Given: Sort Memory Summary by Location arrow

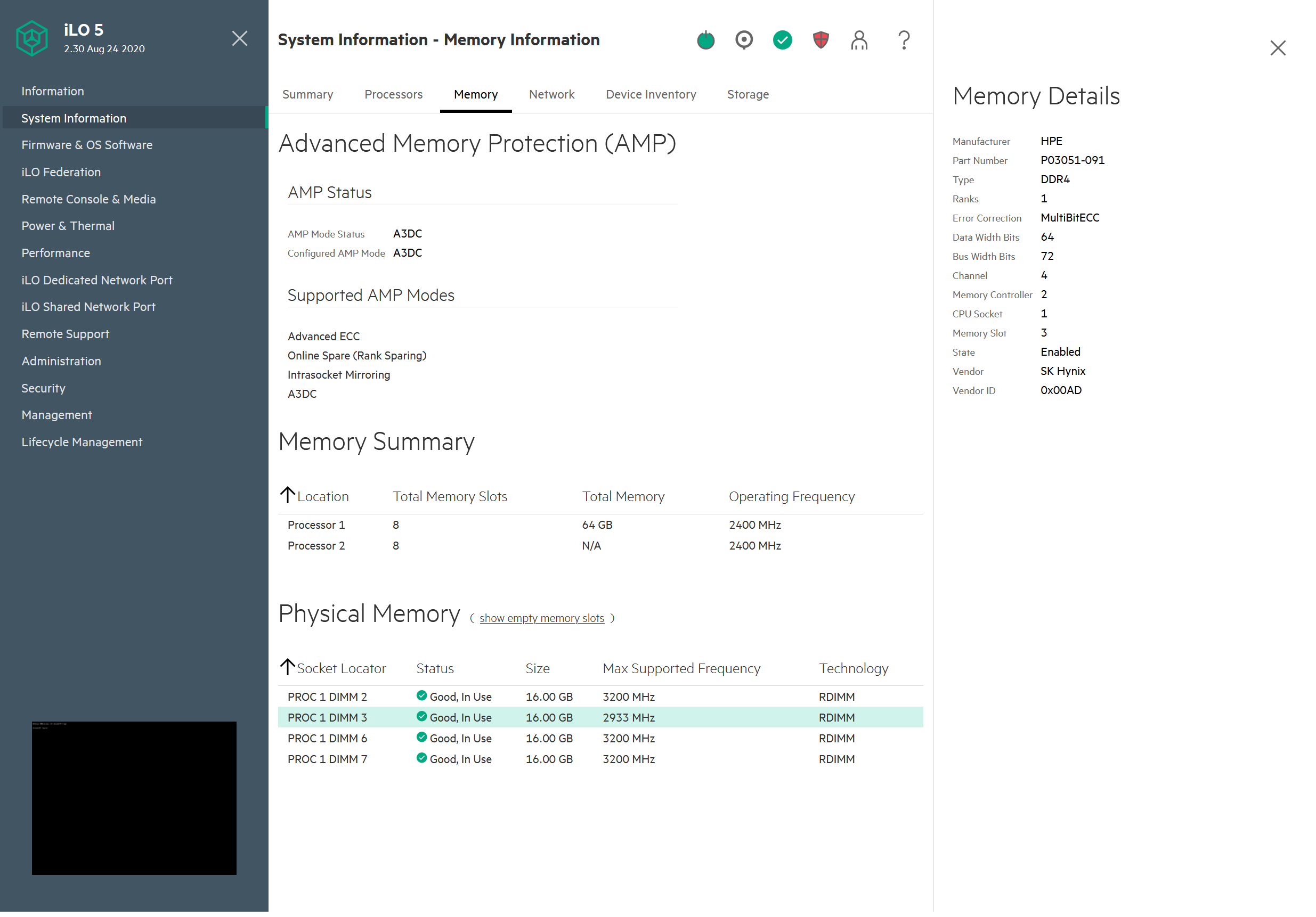Looking at the screenshot, I should 288,495.
